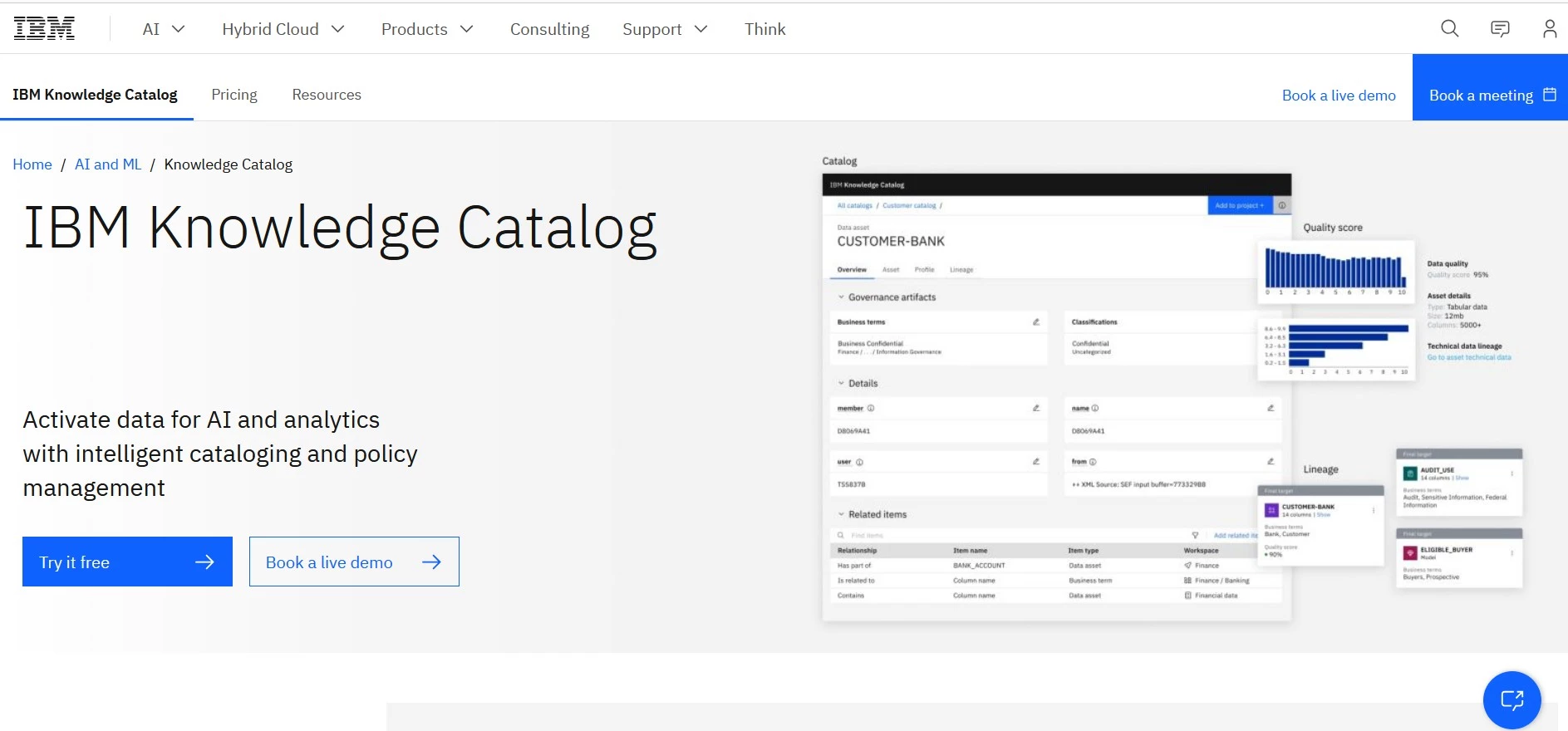Screen dimensions: 1568x731
Task: Click the floating chat assistant button
Action: 1511,699
